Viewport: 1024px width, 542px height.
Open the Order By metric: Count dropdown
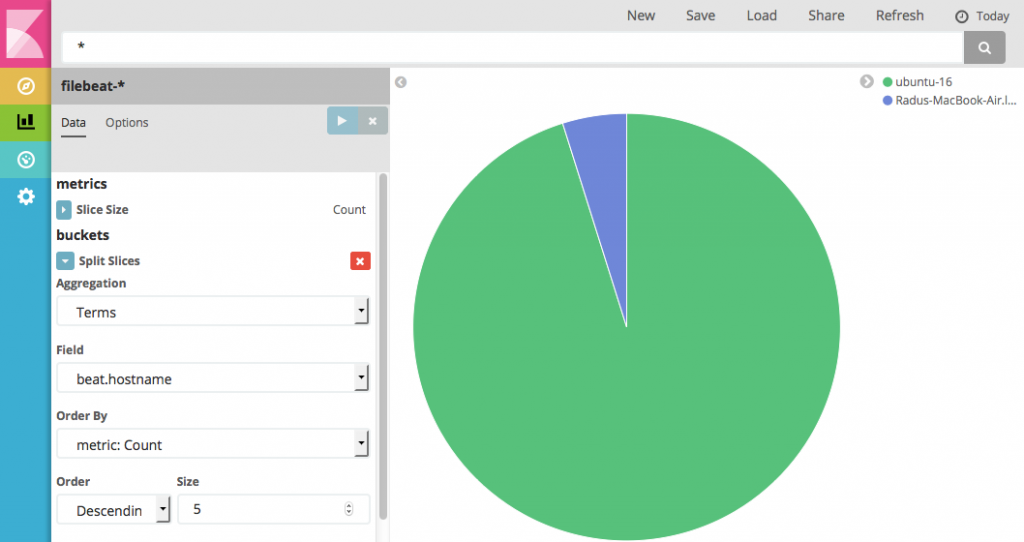point(212,445)
